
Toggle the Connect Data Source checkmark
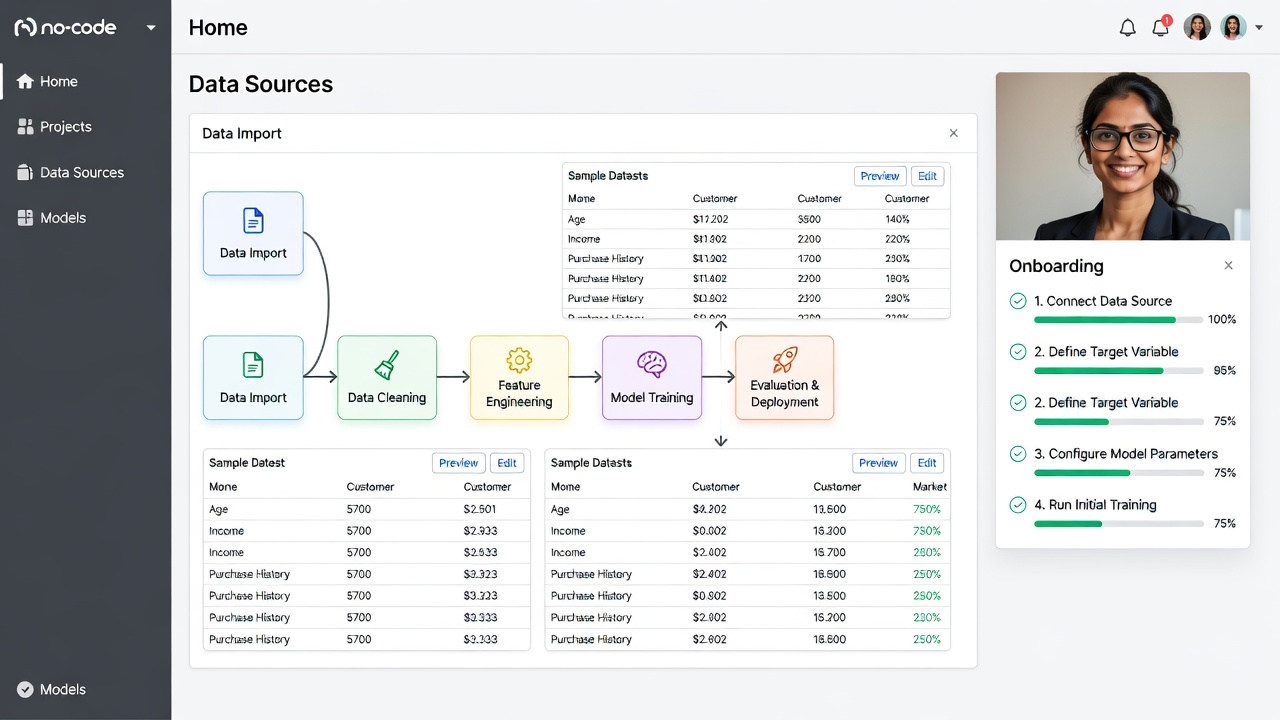[x=1018, y=301]
